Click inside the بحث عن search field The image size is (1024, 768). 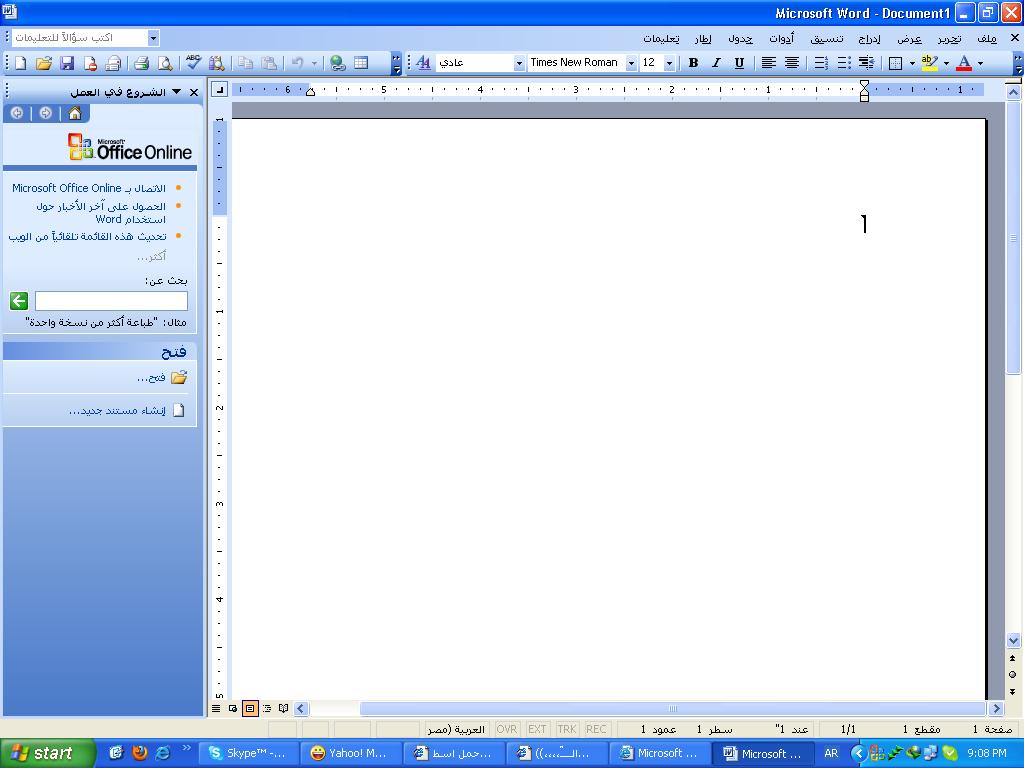[111, 301]
